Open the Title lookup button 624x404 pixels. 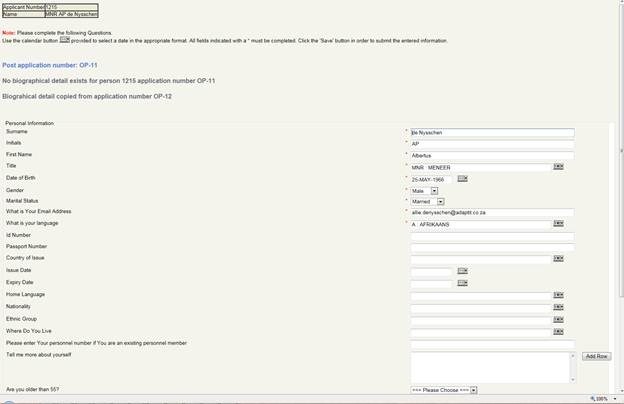pos(558,167)
